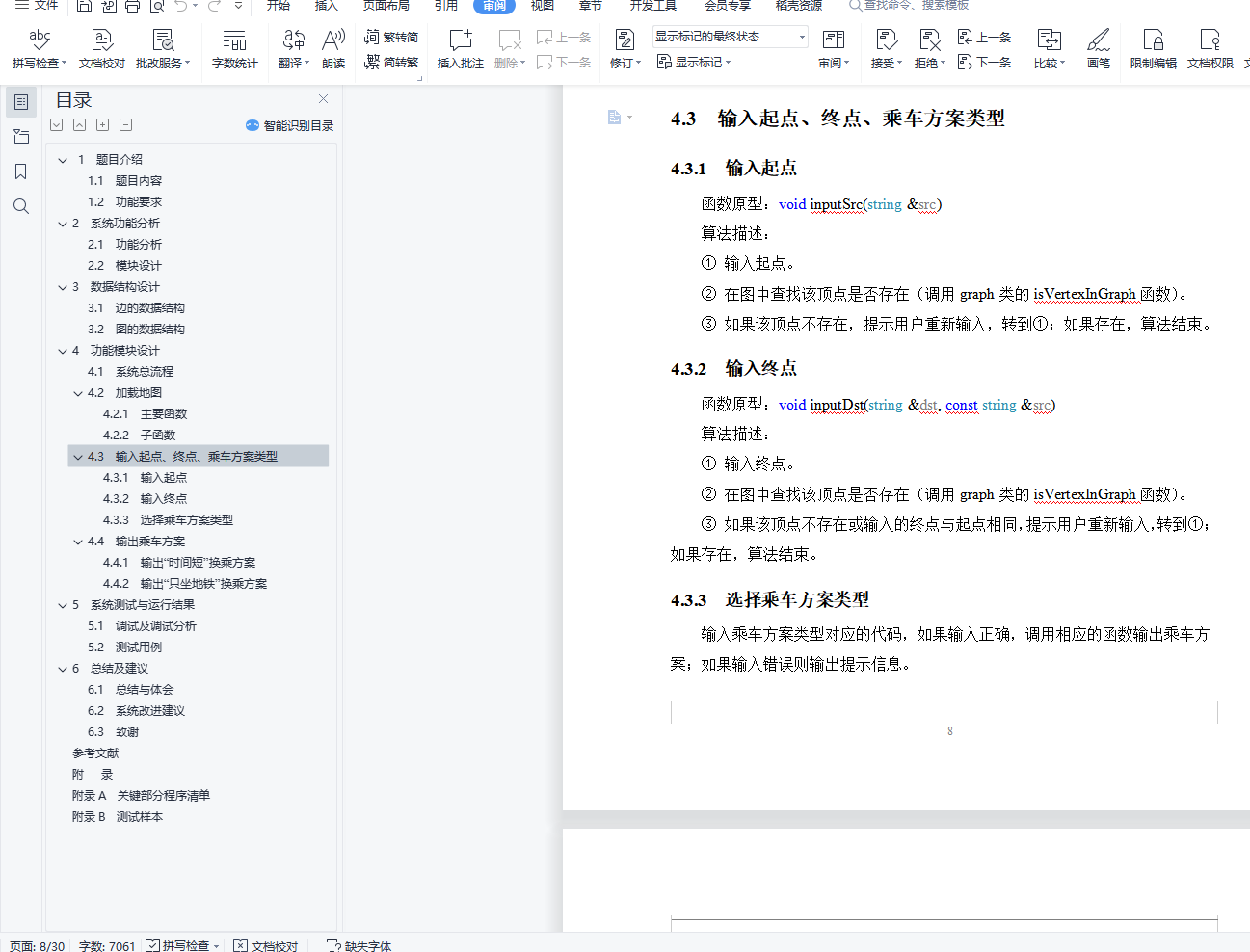
Task: Switch to the 视图 tab
Action: click(543, 6)
